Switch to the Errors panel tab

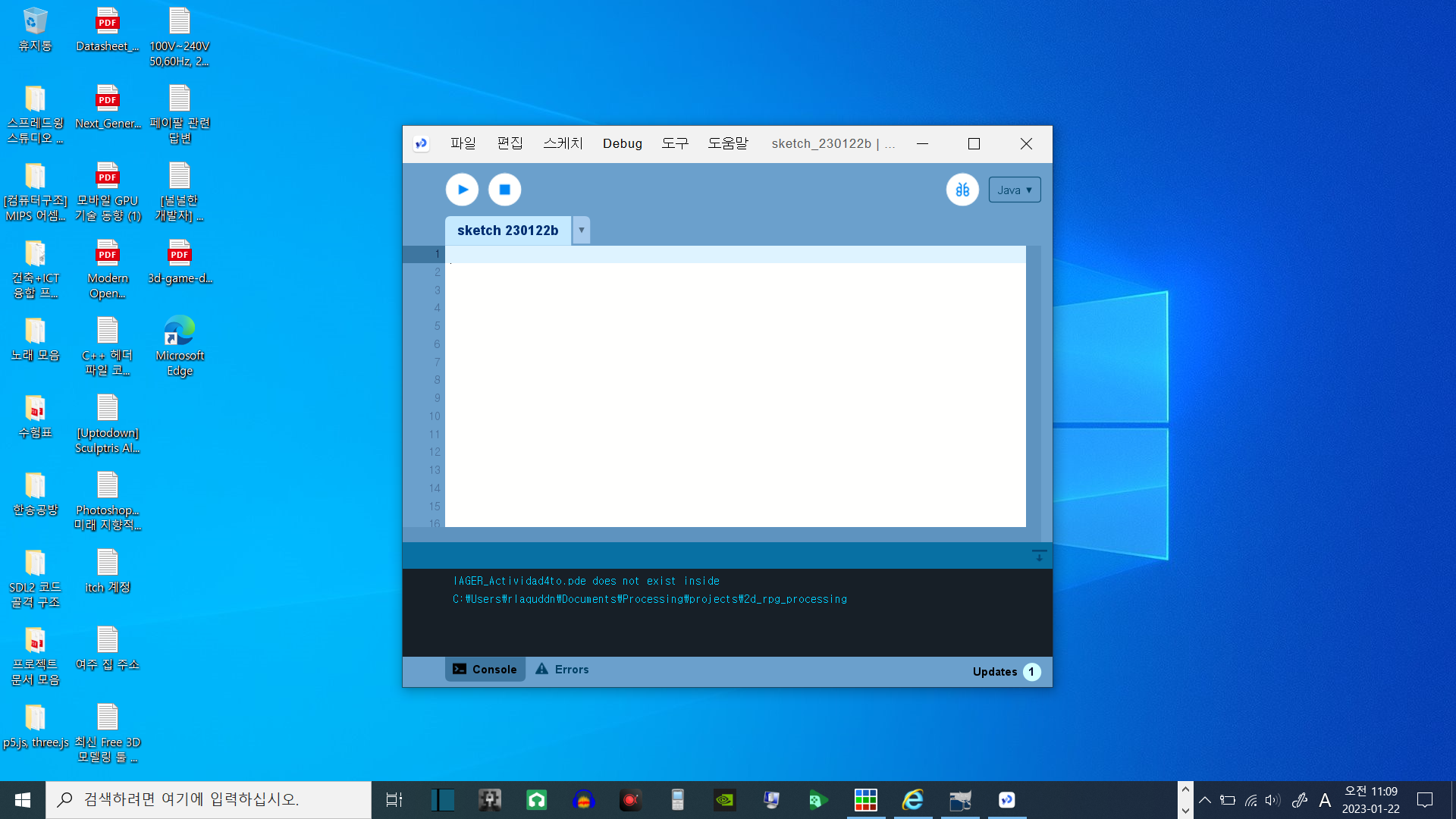562,670
